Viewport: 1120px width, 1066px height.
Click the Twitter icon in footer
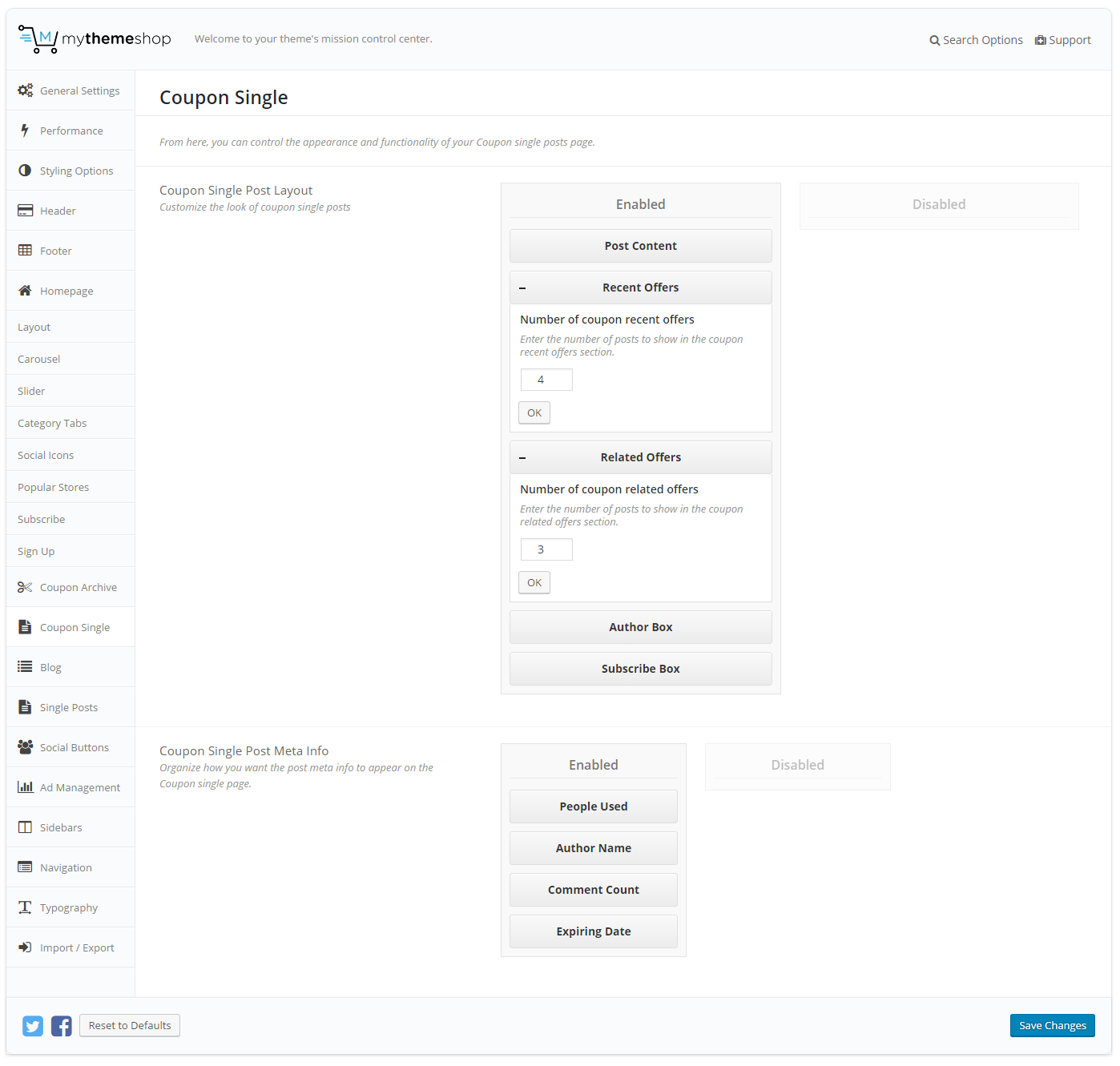pyautogui.click(x=33, y=1026)
